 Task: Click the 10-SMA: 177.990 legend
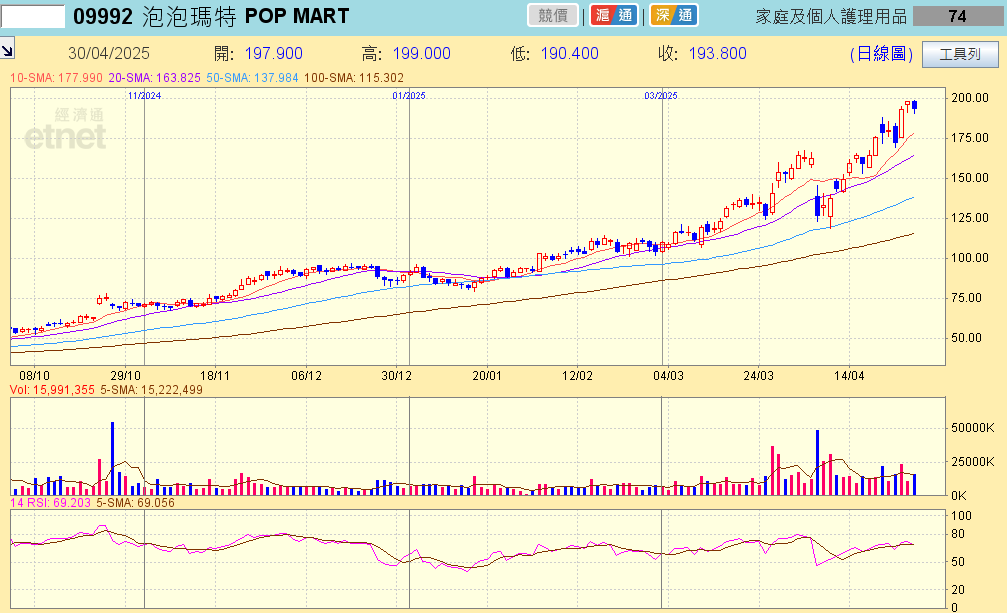click(57, 78)
